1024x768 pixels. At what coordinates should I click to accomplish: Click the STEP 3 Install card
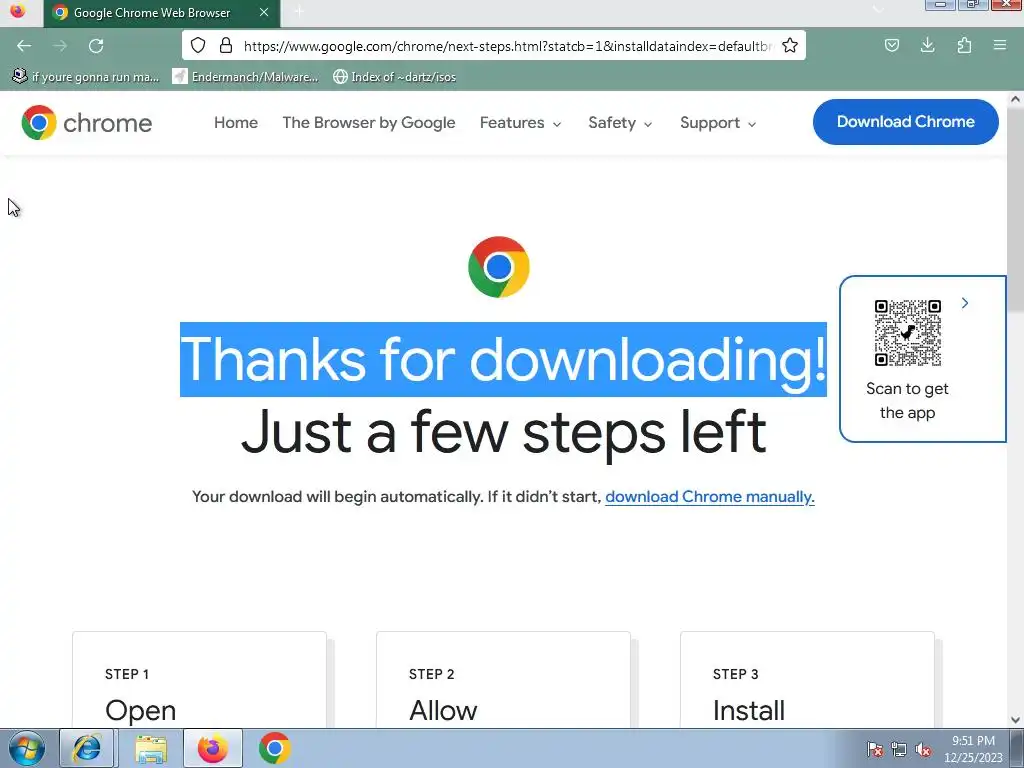pyautogui.click(x=807, y=679)
